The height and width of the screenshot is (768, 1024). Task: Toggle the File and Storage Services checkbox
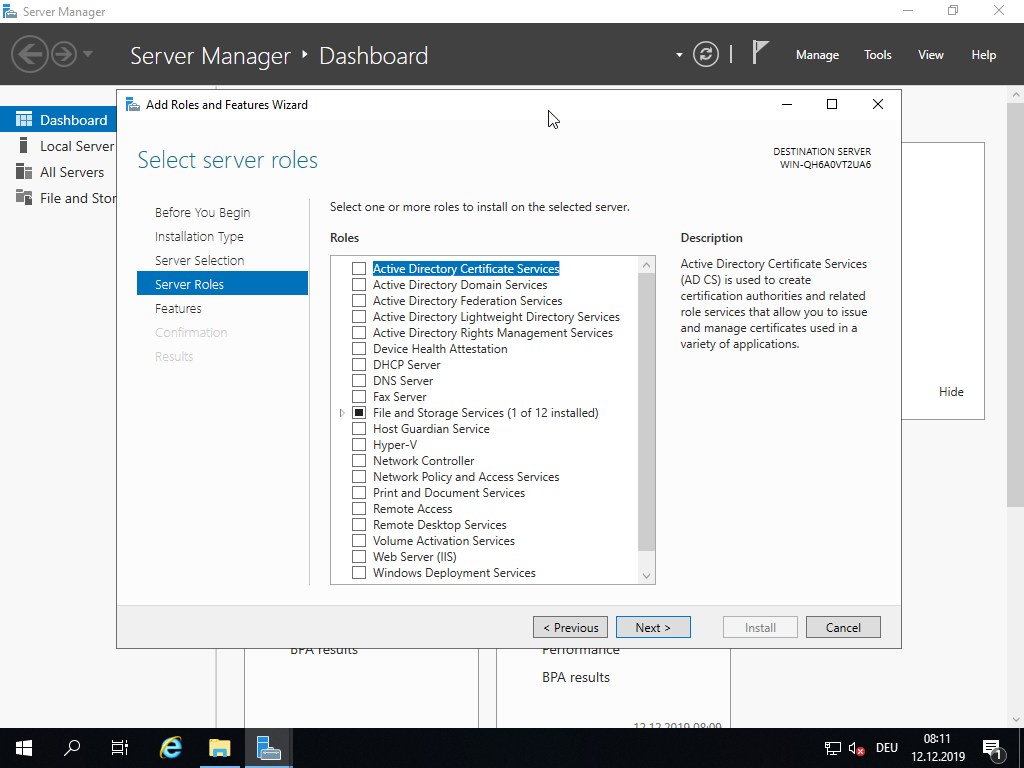click(359, 413)
